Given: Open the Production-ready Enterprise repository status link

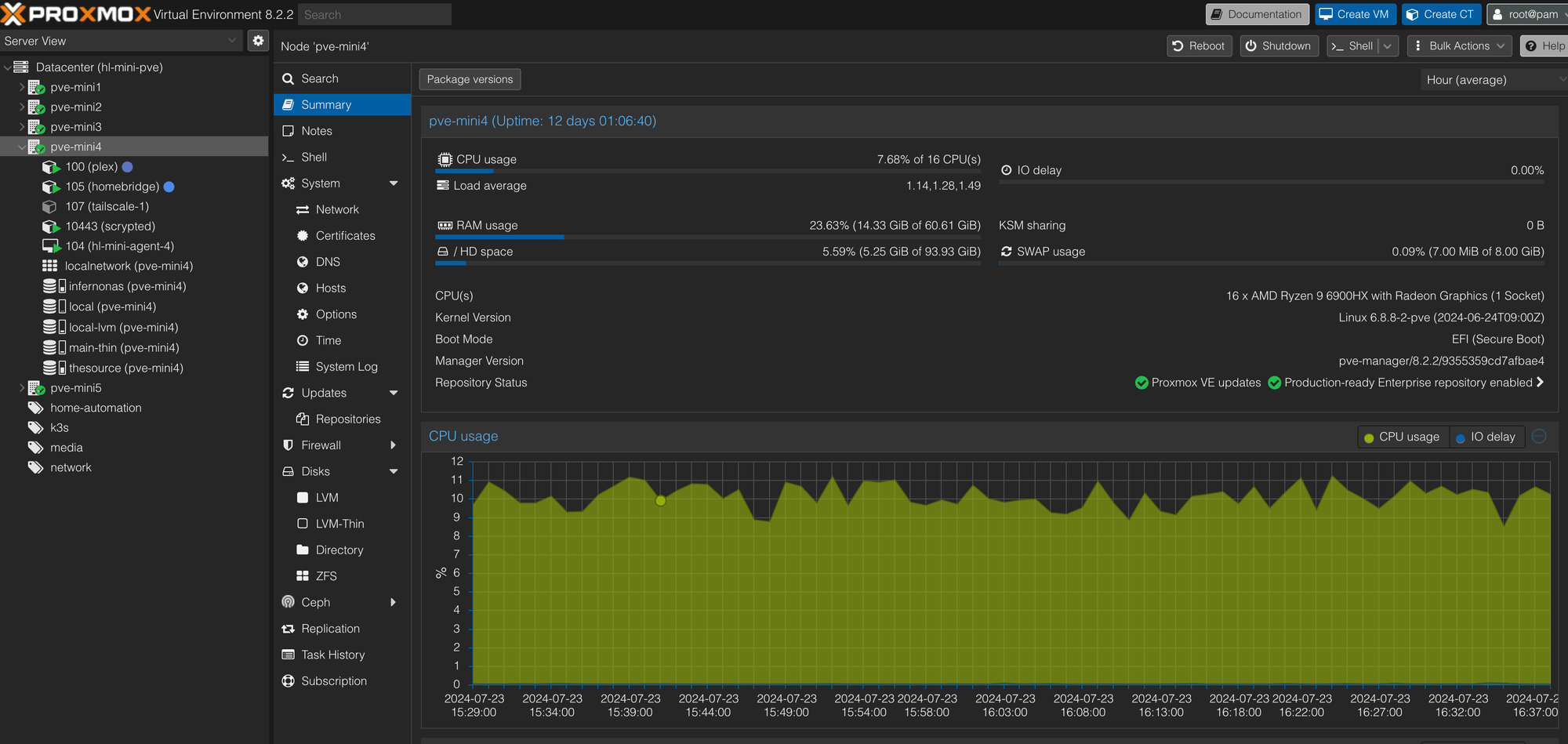Looking at the screenshot, I should [x=1406, y=383].
